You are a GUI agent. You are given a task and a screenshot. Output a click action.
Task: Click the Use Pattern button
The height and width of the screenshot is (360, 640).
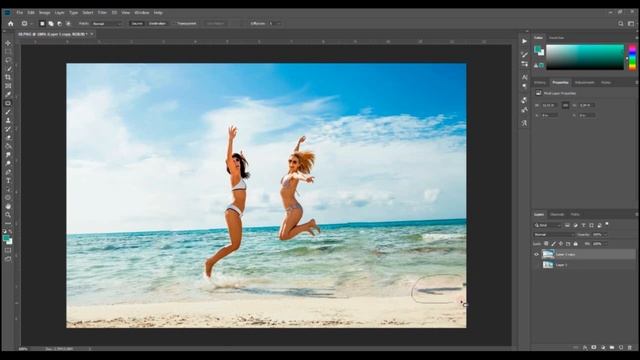coord(215,24)
